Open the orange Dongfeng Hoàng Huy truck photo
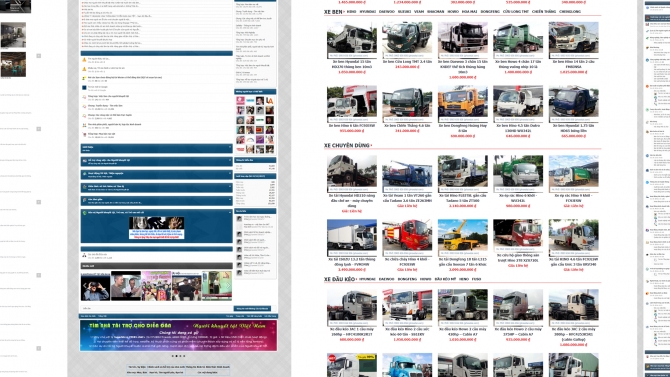The image size is (670, 377). pos(462,104)
